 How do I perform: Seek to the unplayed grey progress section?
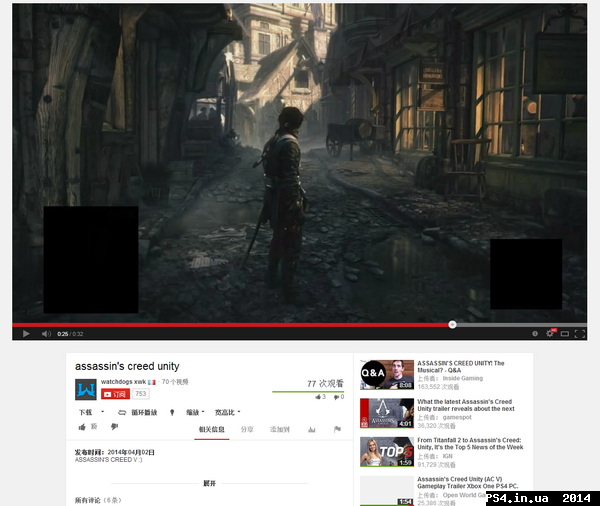tap(521, 325)
